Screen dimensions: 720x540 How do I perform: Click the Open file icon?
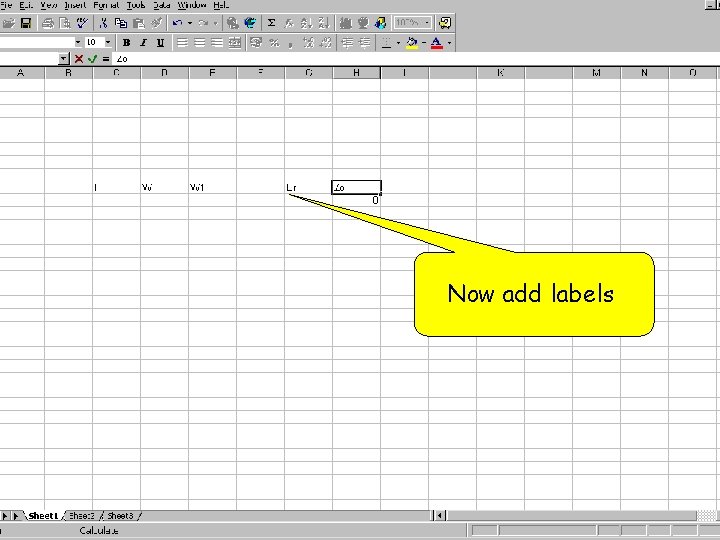[x=9, y=23]
